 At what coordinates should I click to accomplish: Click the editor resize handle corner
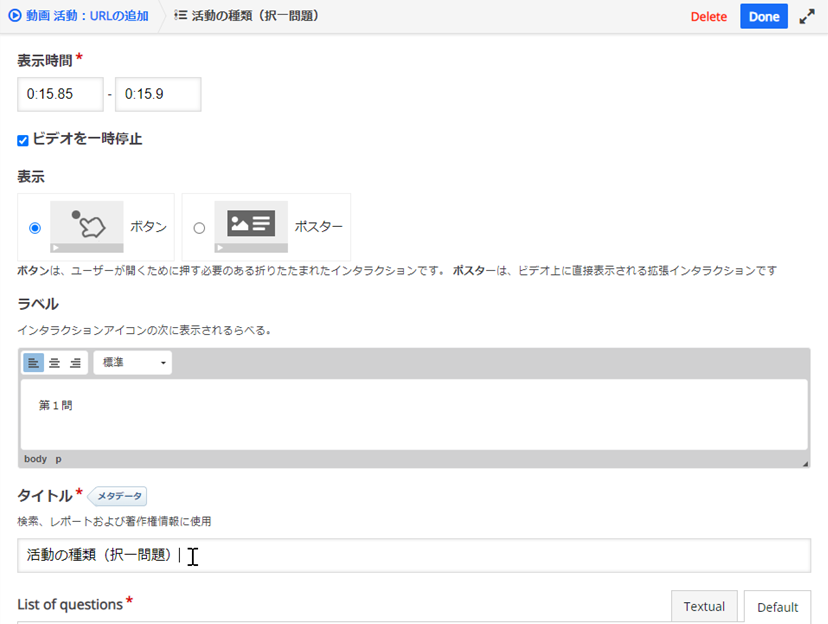[x=805, y=464]
